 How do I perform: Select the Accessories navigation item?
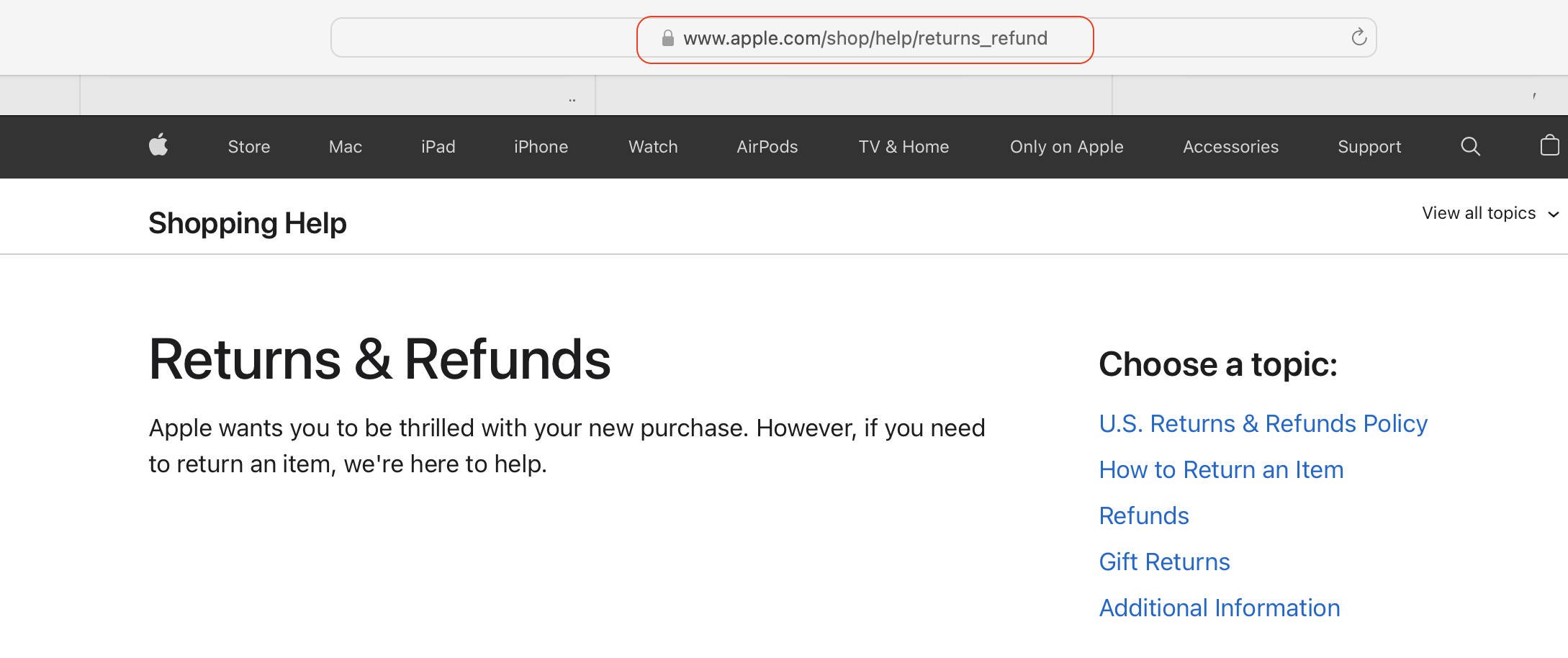1230,146
